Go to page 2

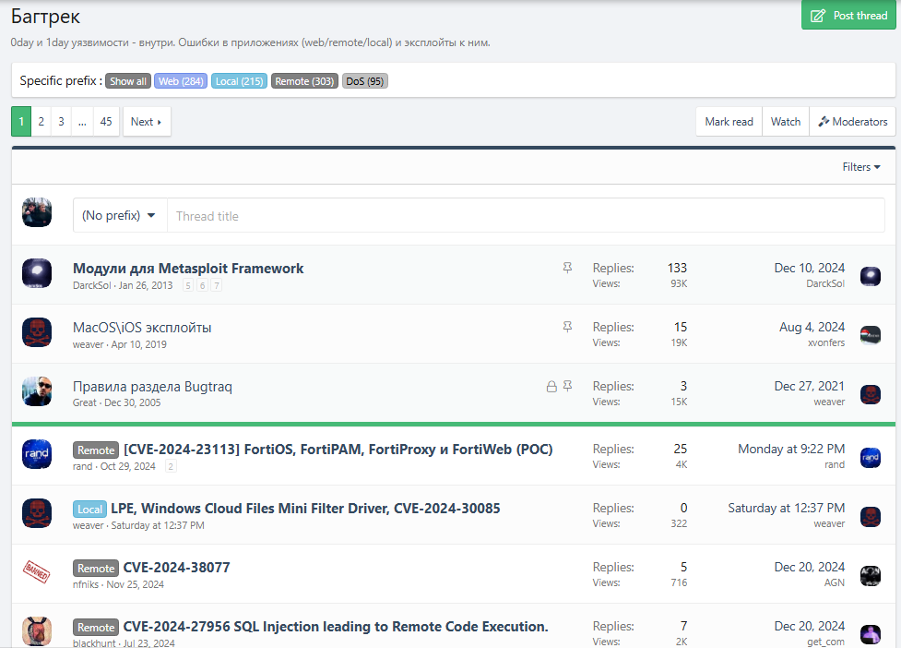[x=41, y=121]
